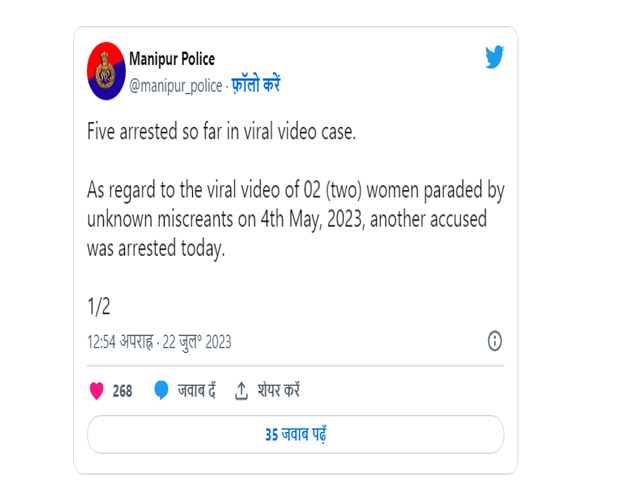Open the 'Manipur Police' display name

[x=172, y=59]
